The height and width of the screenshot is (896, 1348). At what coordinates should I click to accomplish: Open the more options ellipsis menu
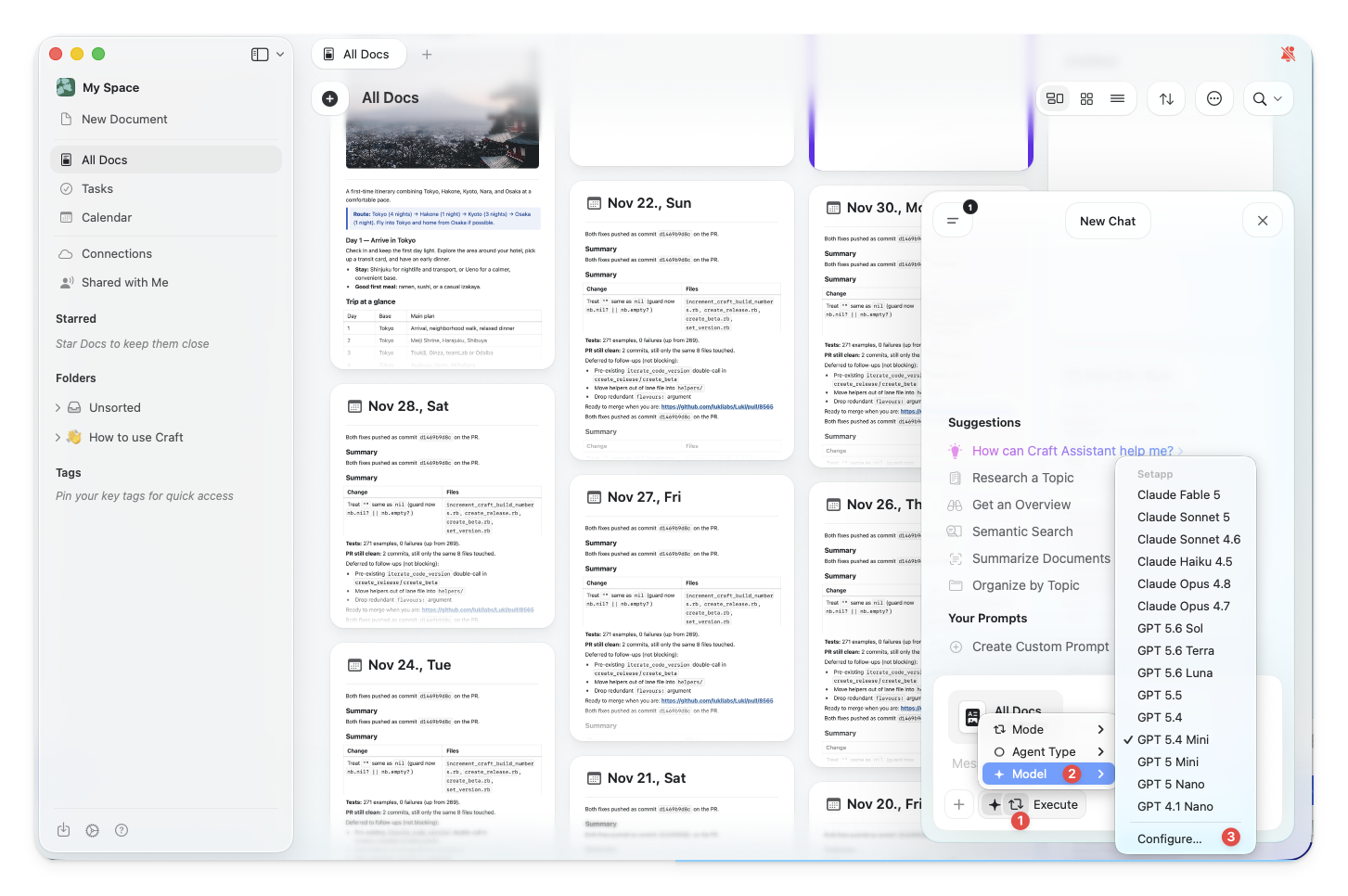[1214, 98]
